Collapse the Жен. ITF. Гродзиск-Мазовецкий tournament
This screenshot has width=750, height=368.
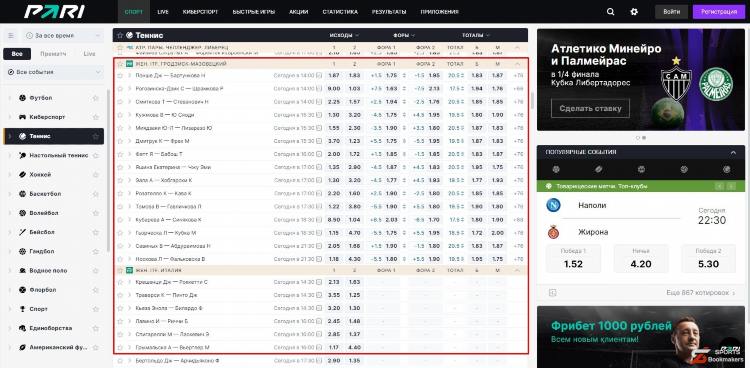517,64
